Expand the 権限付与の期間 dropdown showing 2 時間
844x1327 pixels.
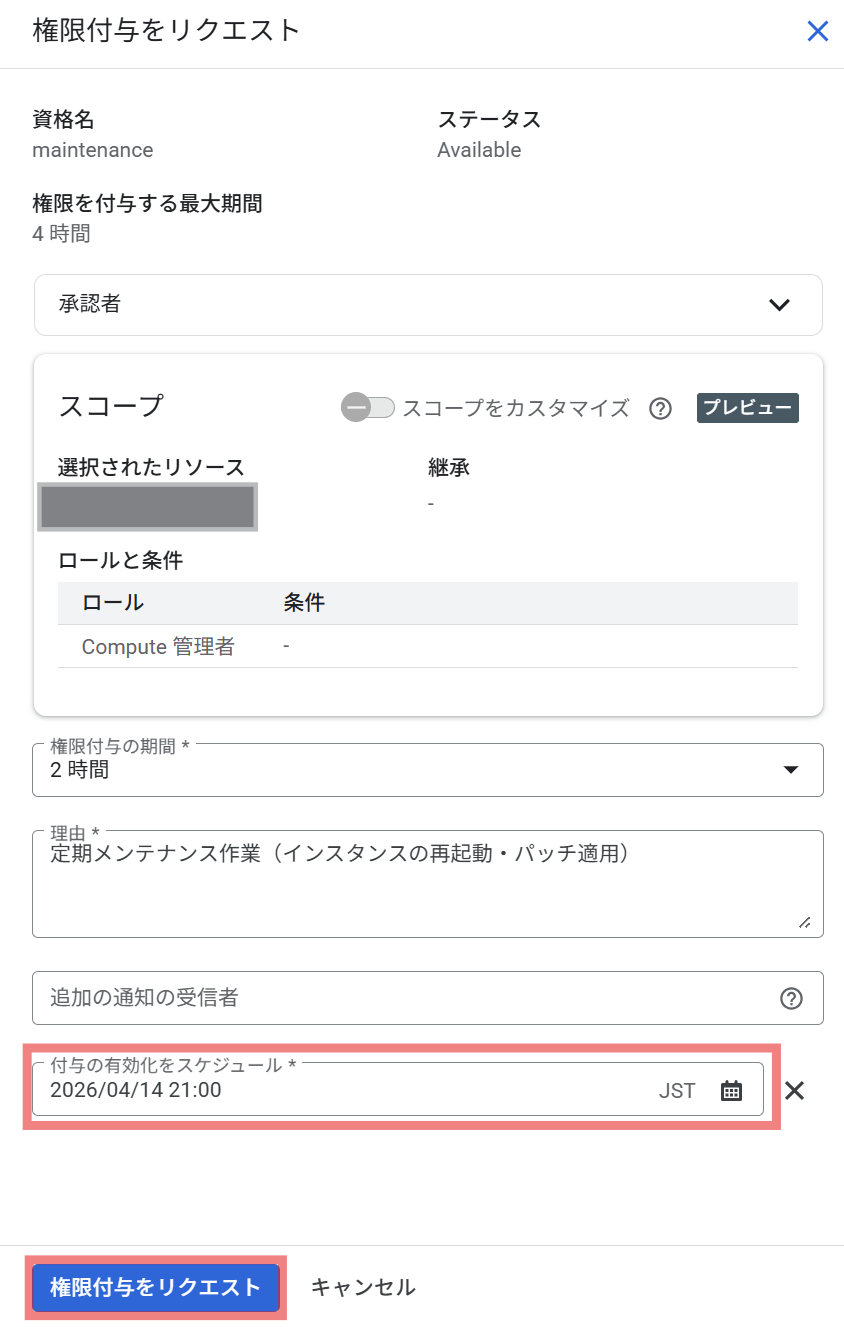click(792, 770)
